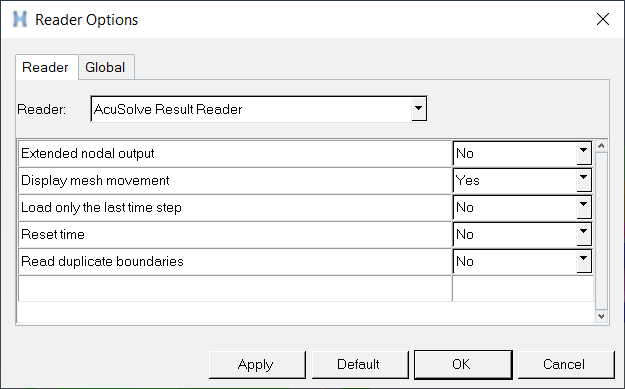Open the Display mesh movement dropdown arrow
The width and height of the screenshot is (625, 389).
(x=584, y=180)
